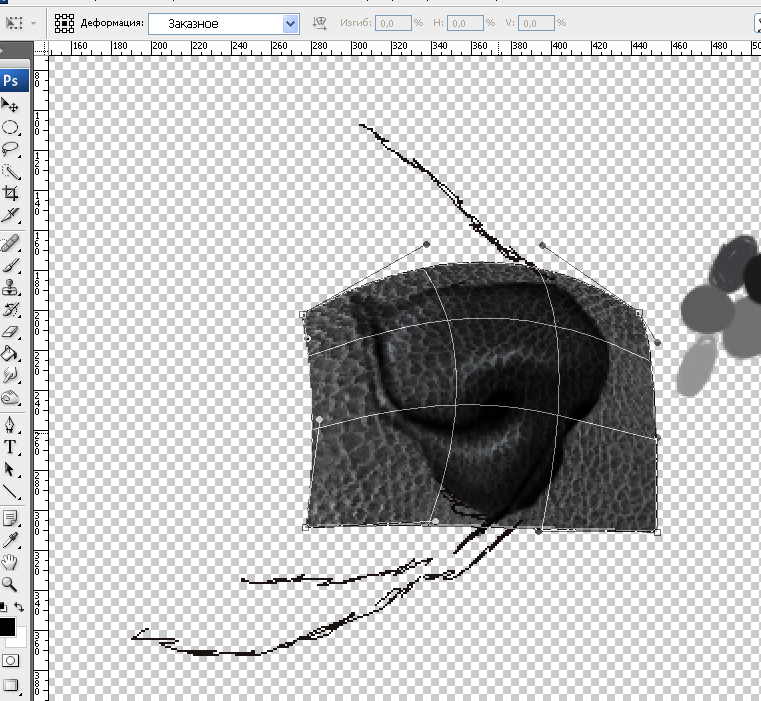761x701 pixels.
Task: Choose the Pen tool
Action: 10,426
